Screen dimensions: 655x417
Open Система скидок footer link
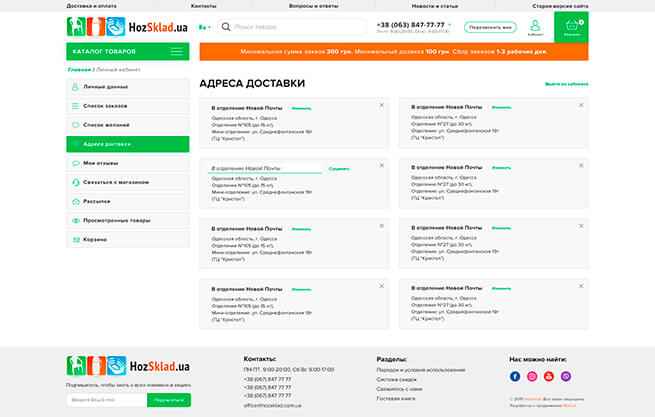(396, 379)
